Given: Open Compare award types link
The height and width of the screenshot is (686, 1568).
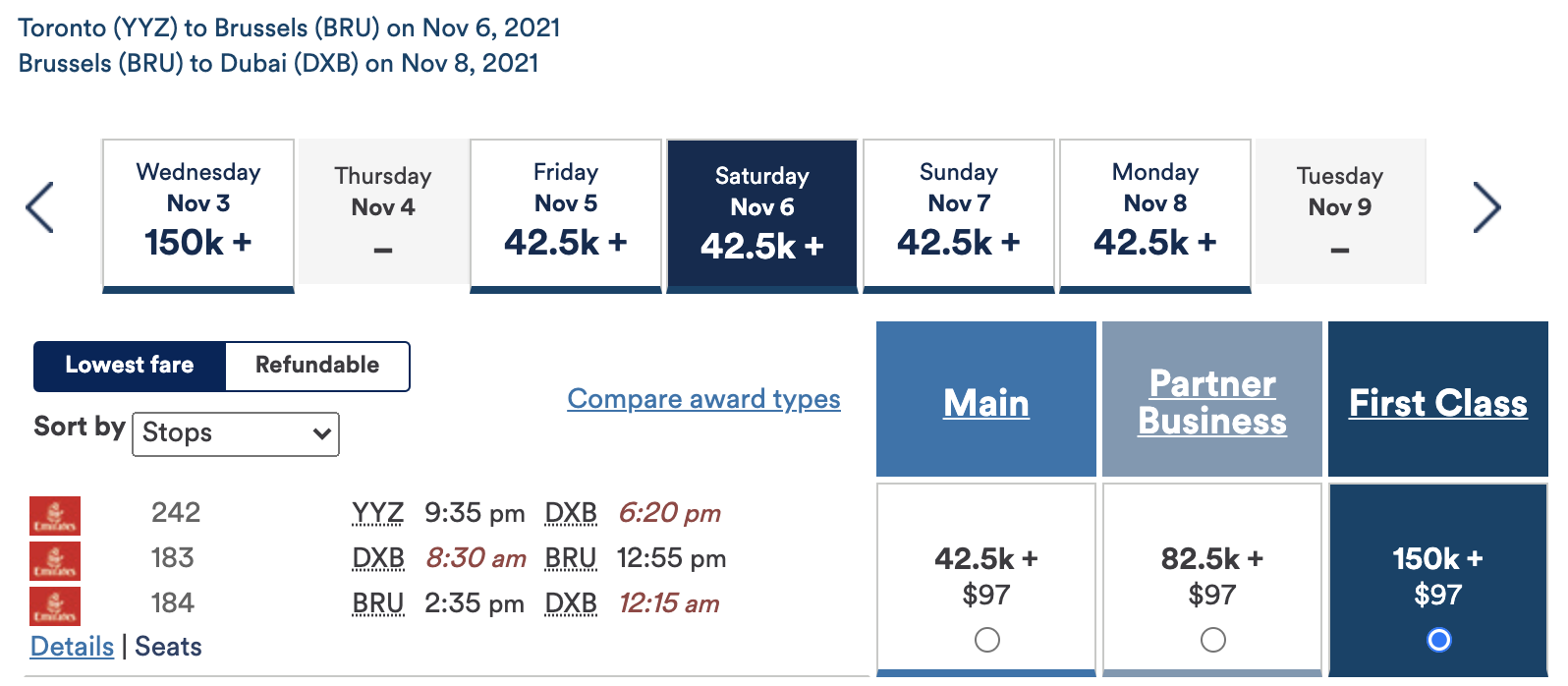Looking at the screenshot, I should coord(703,399).
